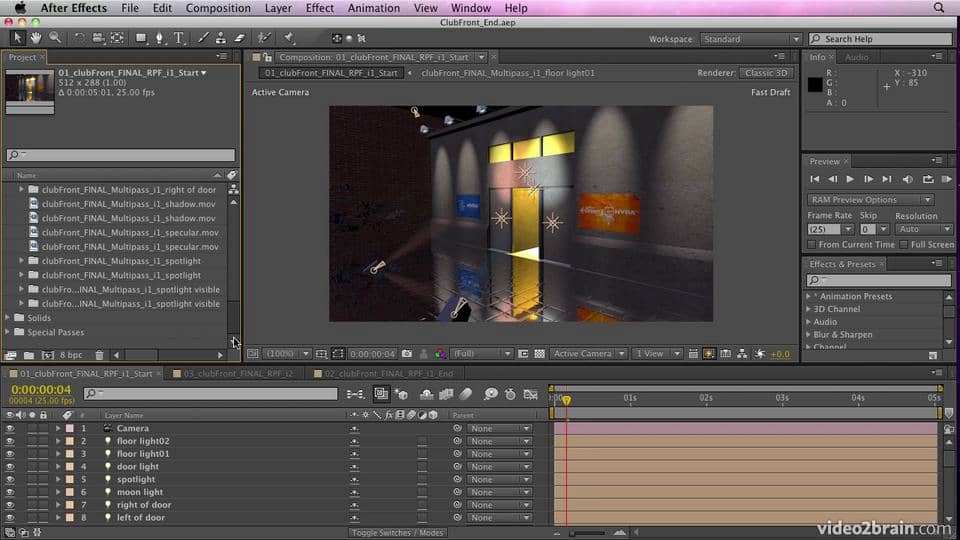Click the Search Help field
Screen dimensions: 960x540
pyautogui.click(x=880, y=39)
